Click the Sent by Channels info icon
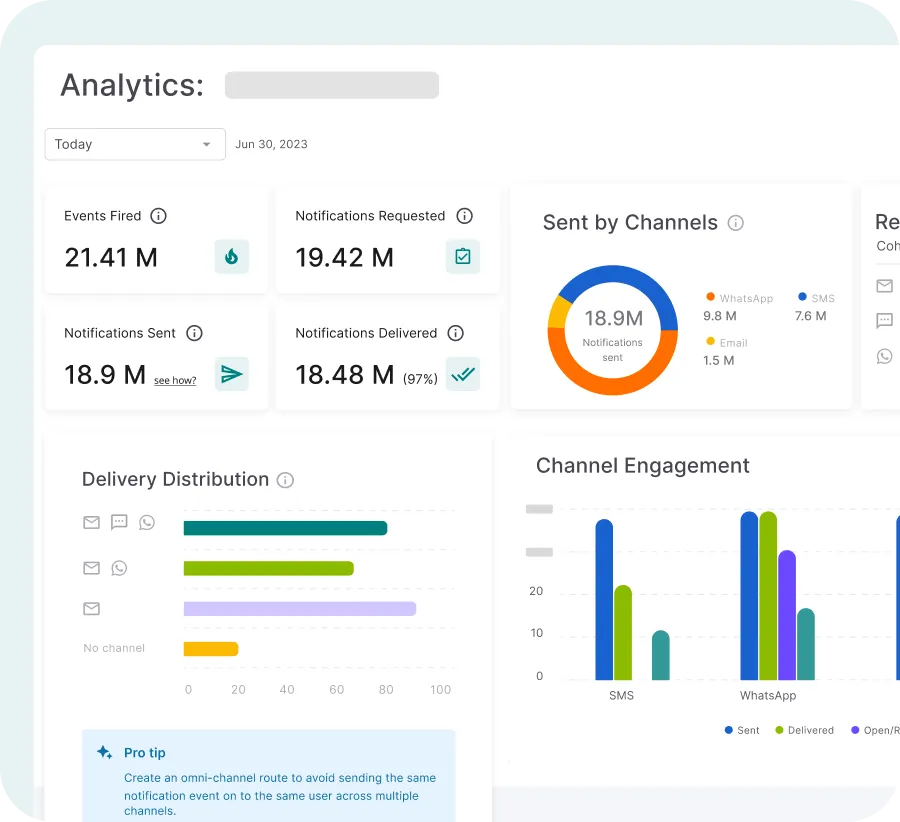This screenshot has height=822, width=900. coord(736,223)
